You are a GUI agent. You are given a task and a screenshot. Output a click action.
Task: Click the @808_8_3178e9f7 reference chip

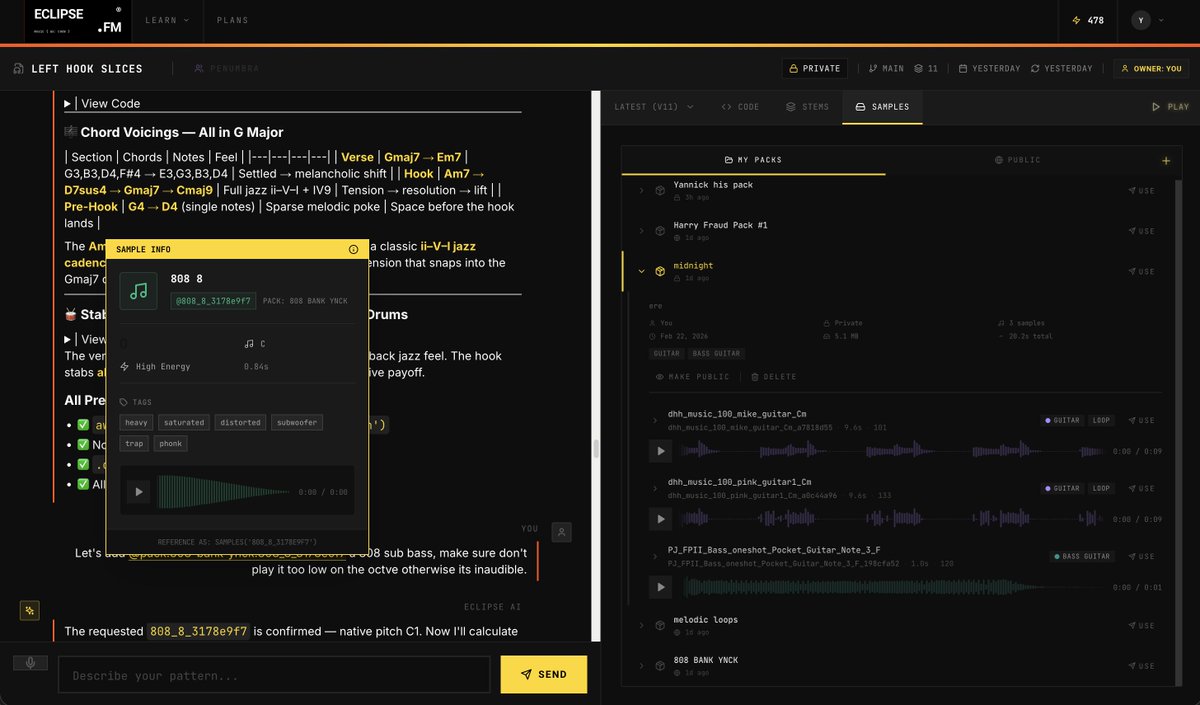pyautogui.click(x=213, y=300)
